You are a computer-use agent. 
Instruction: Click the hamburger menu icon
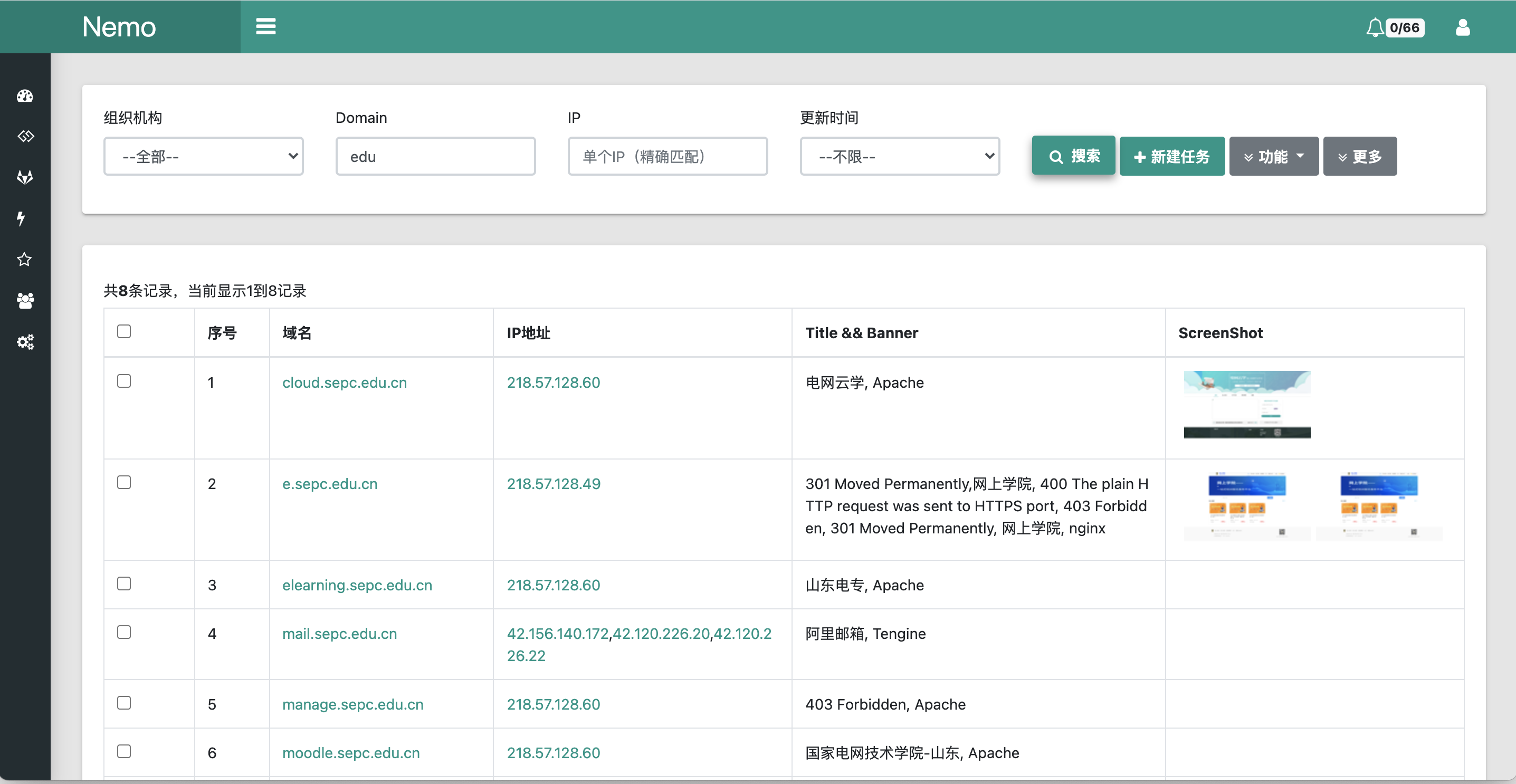(x=265, y=26)
